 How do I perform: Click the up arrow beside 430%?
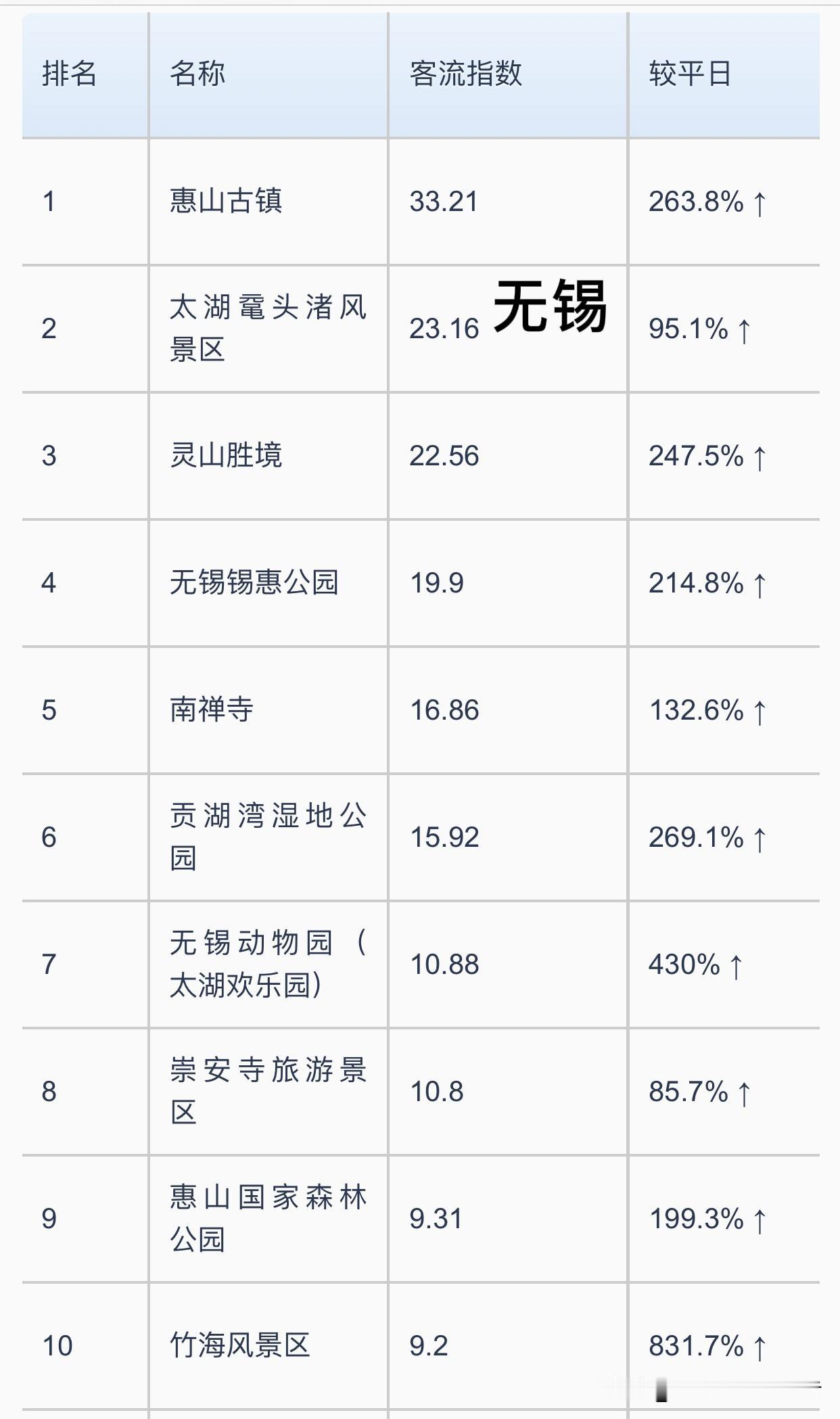click(x=737, y=966)
